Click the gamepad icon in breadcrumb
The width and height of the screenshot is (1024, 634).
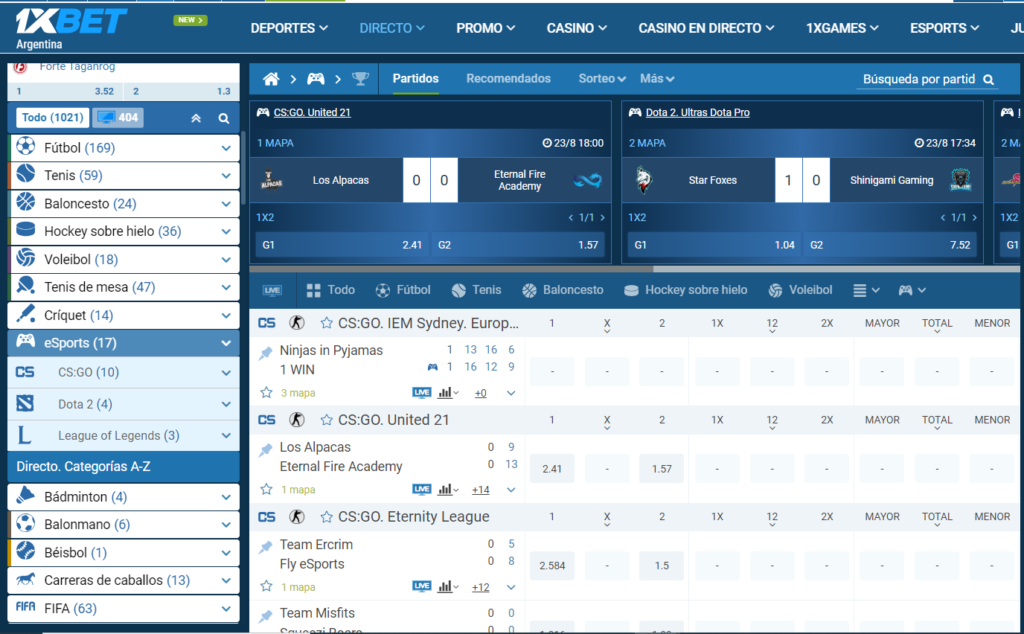tap(316, 79)
